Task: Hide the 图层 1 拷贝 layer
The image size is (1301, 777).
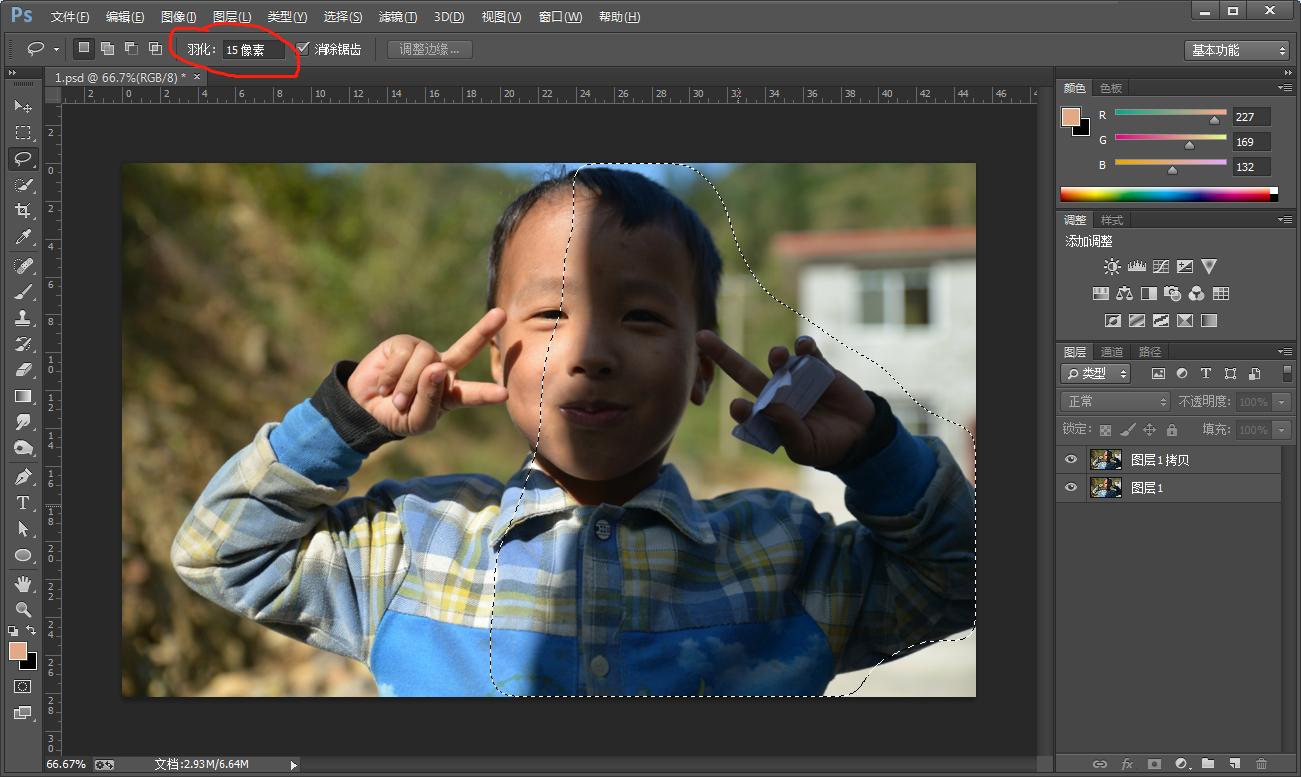Action: (x=1071, y=460)
